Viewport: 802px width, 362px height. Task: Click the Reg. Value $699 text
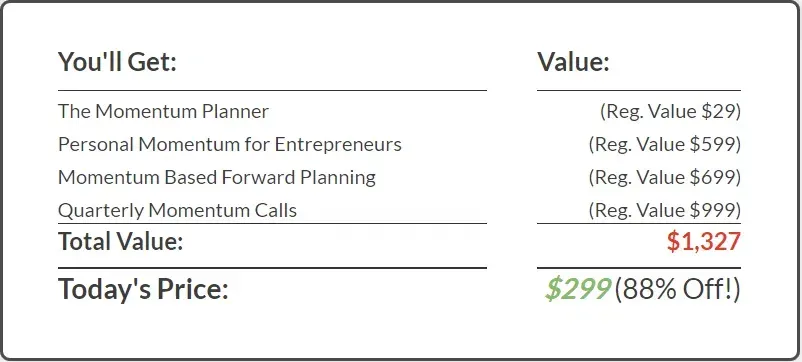click(664, 177)
